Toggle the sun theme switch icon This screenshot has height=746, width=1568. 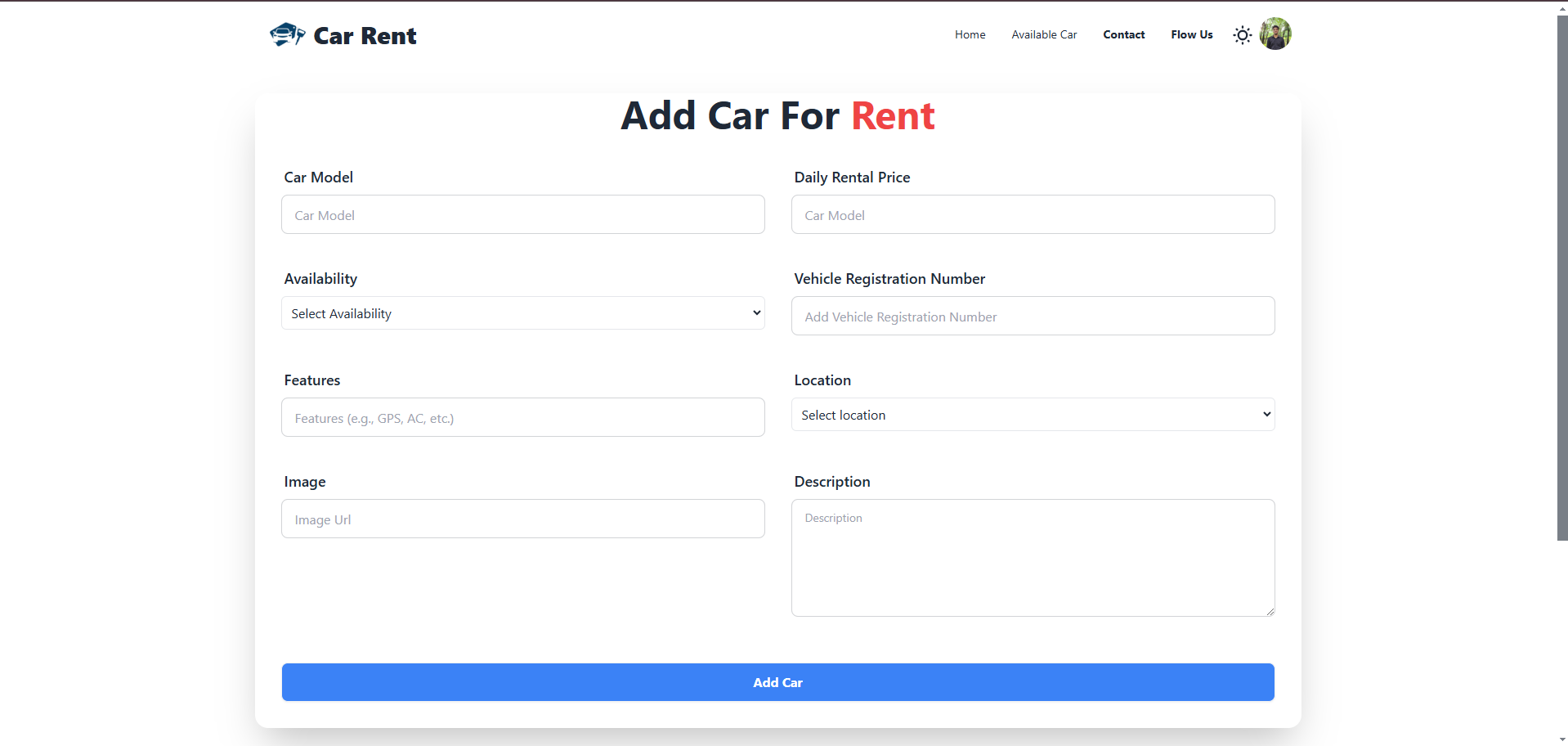pos(1242,35)
